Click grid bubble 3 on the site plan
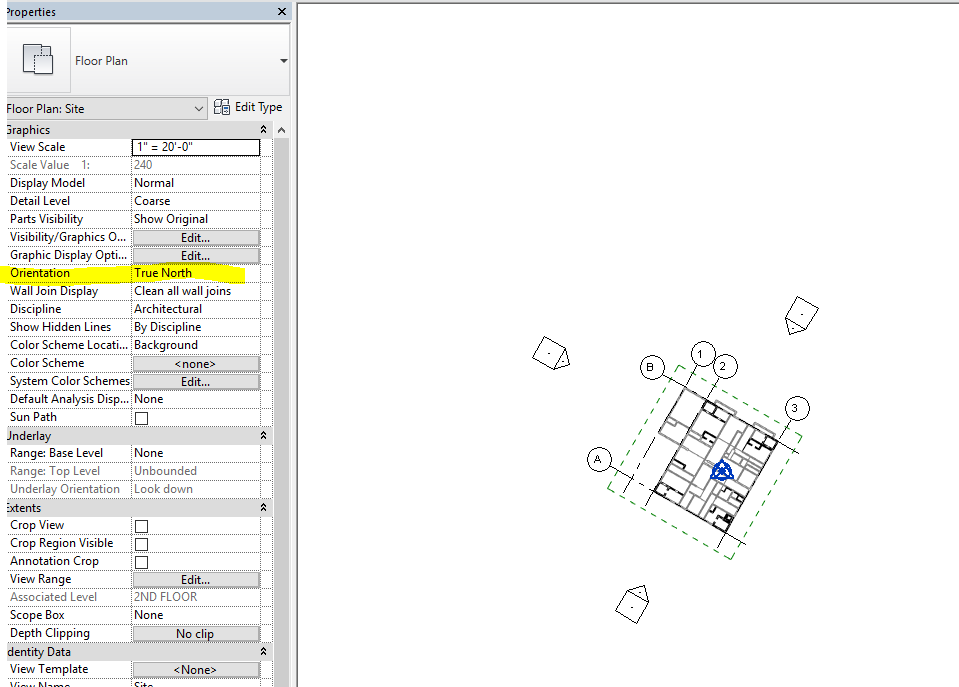959x687 pixels. click(795, 408)
